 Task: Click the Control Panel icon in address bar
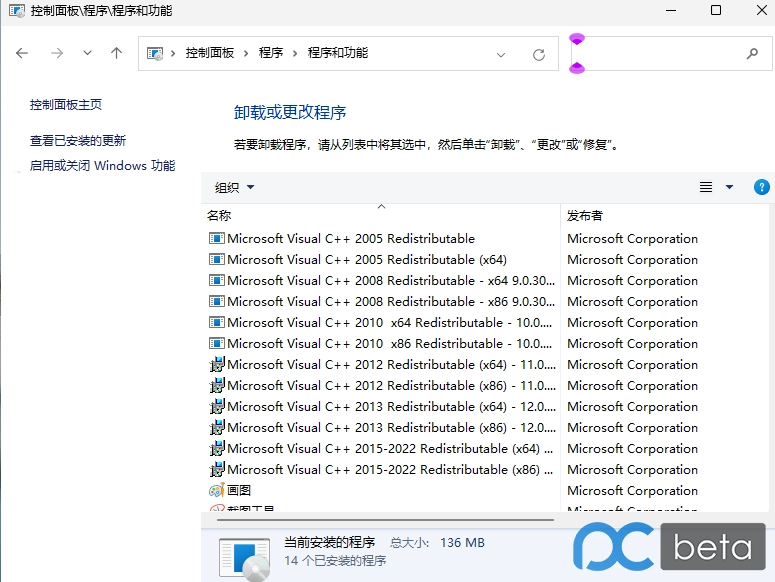(x=155, y=53)
